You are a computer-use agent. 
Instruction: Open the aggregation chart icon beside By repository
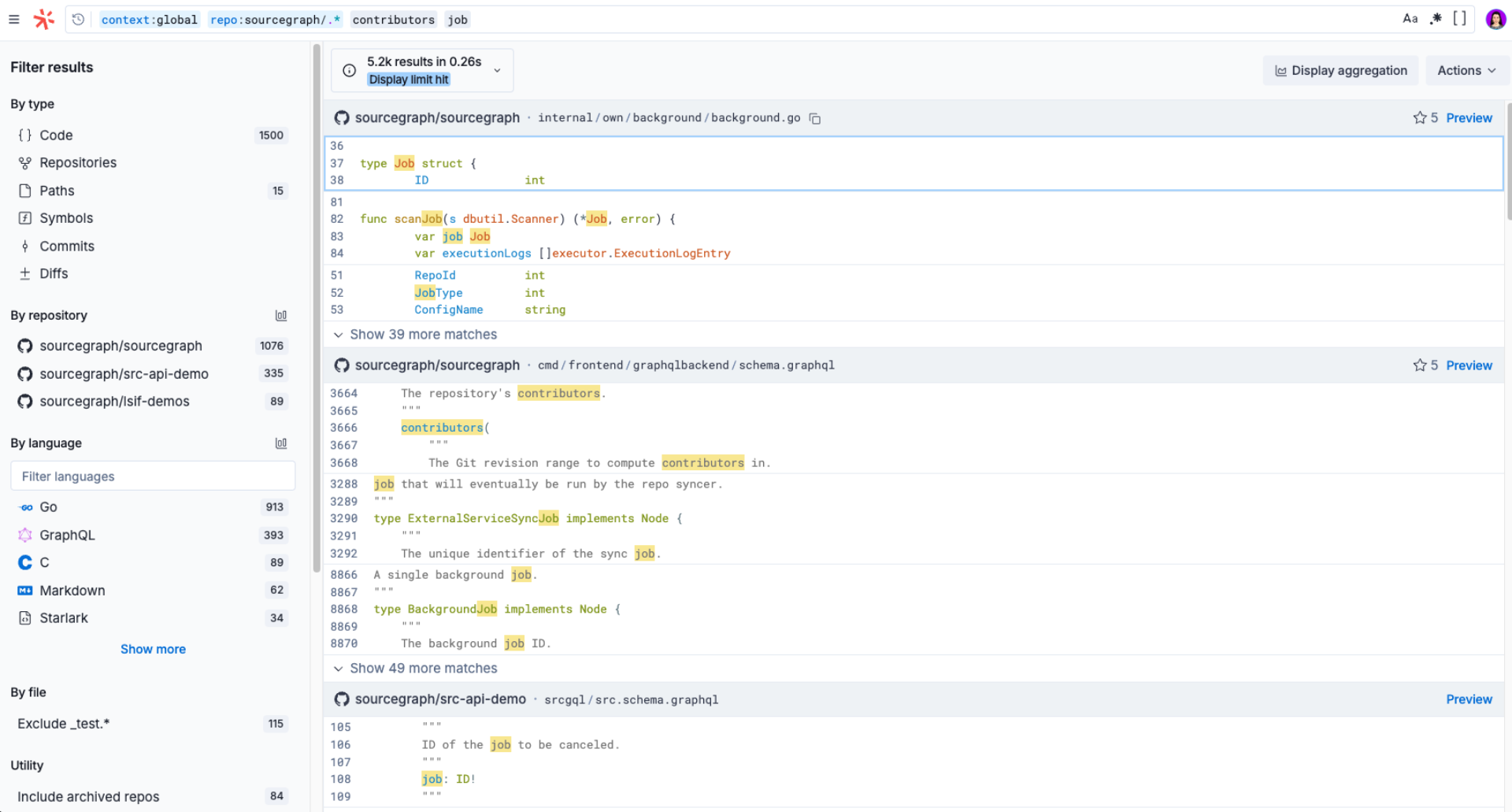tap(281, 315)
